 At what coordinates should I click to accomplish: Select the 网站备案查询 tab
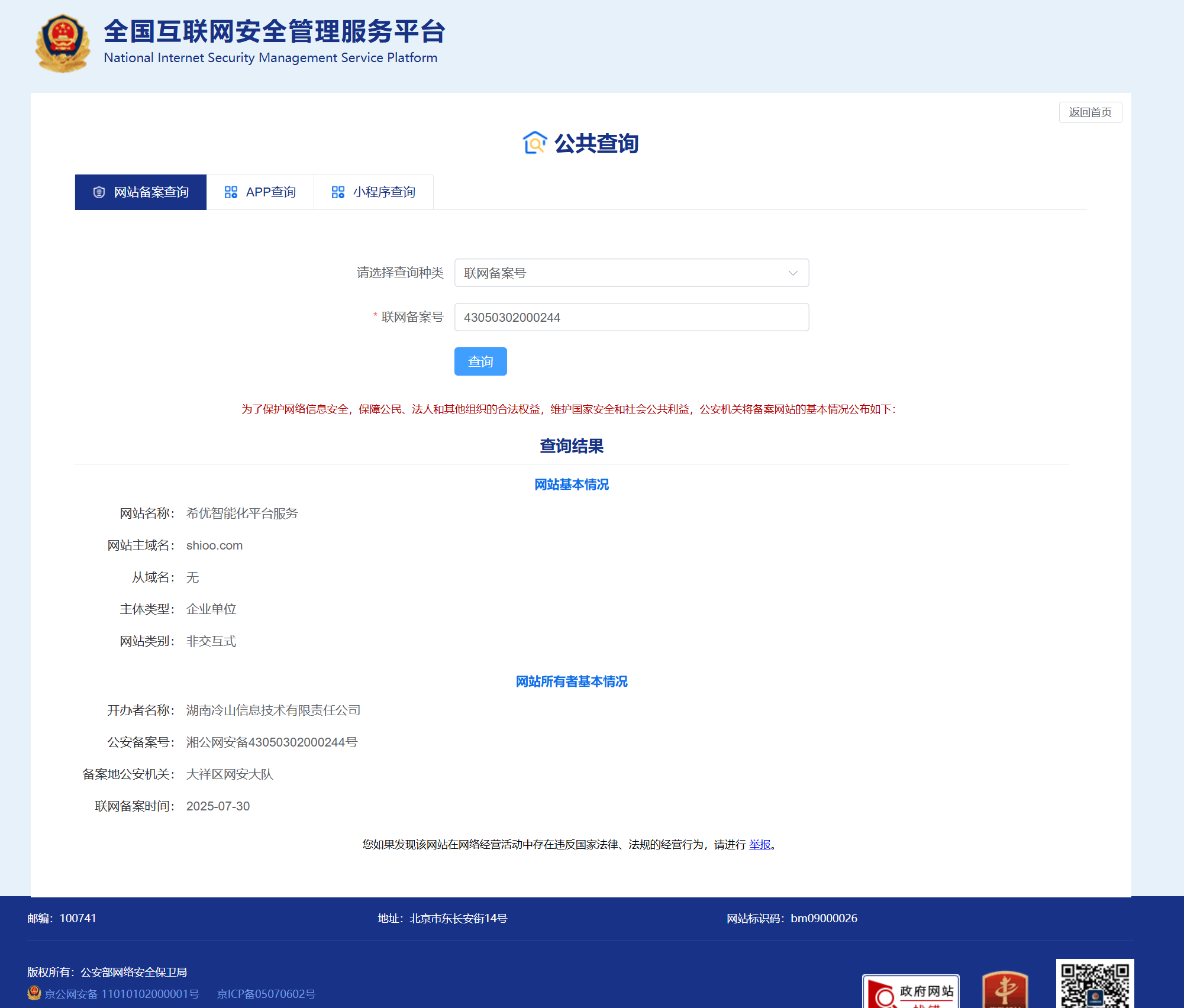(141, 192)
